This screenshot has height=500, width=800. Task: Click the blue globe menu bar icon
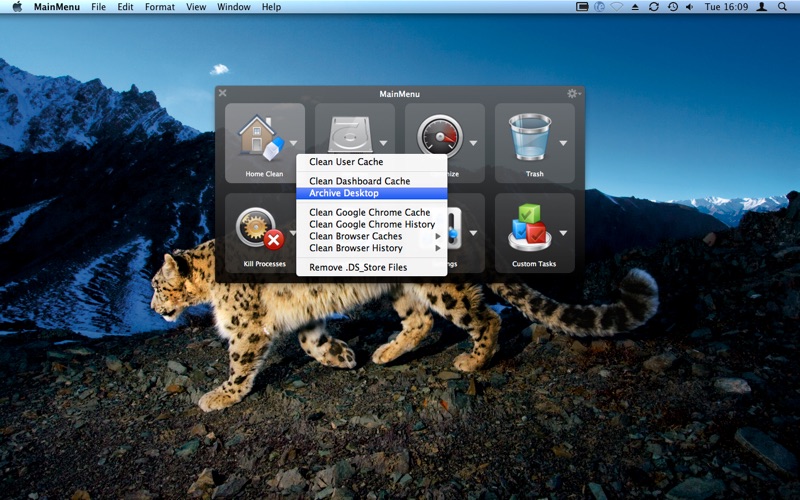click(x=599, y=7)
